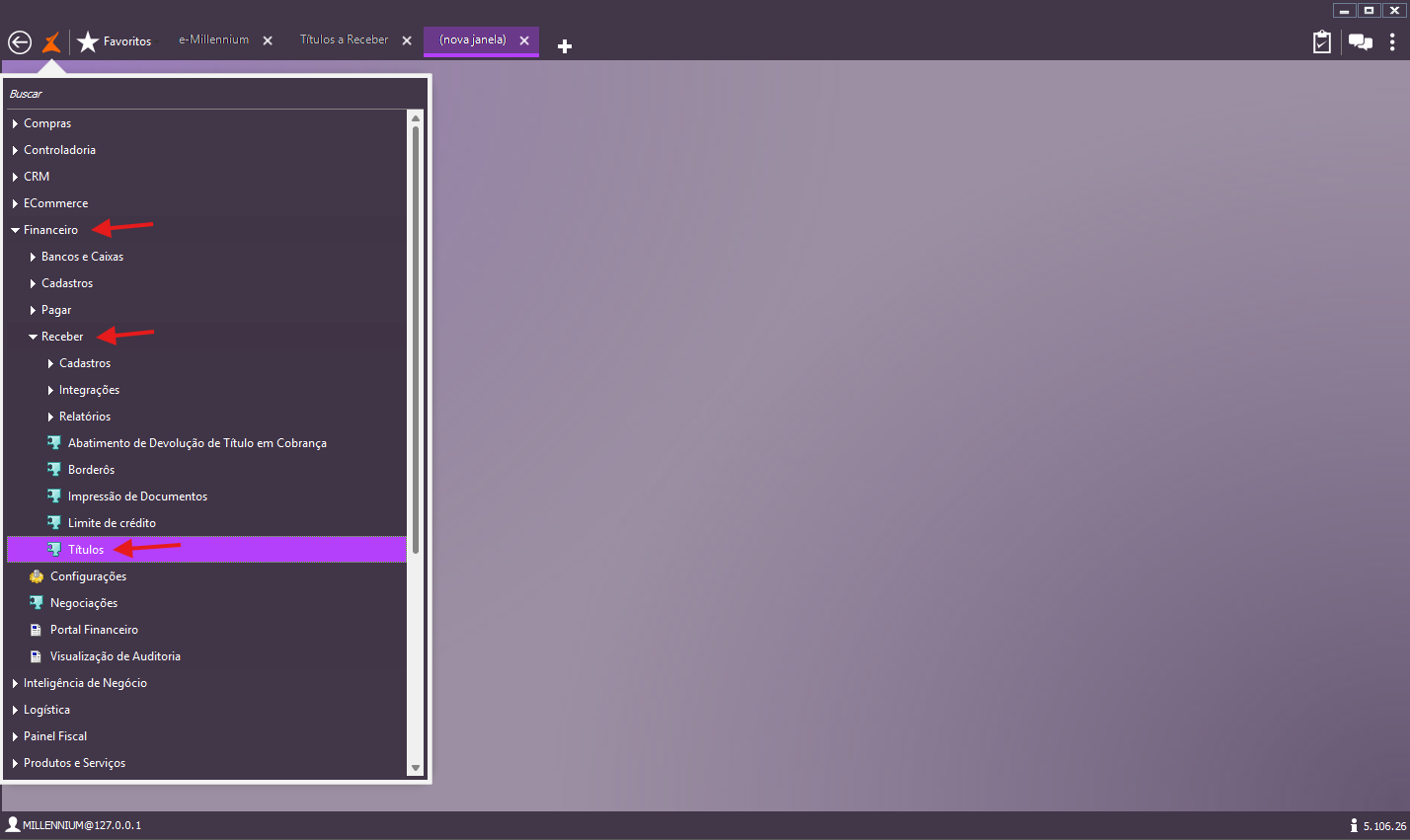This screenshot has width=1410, height=840.
Task: Click the Portal Financeiro document icon
Action: [x=37, y=629]
